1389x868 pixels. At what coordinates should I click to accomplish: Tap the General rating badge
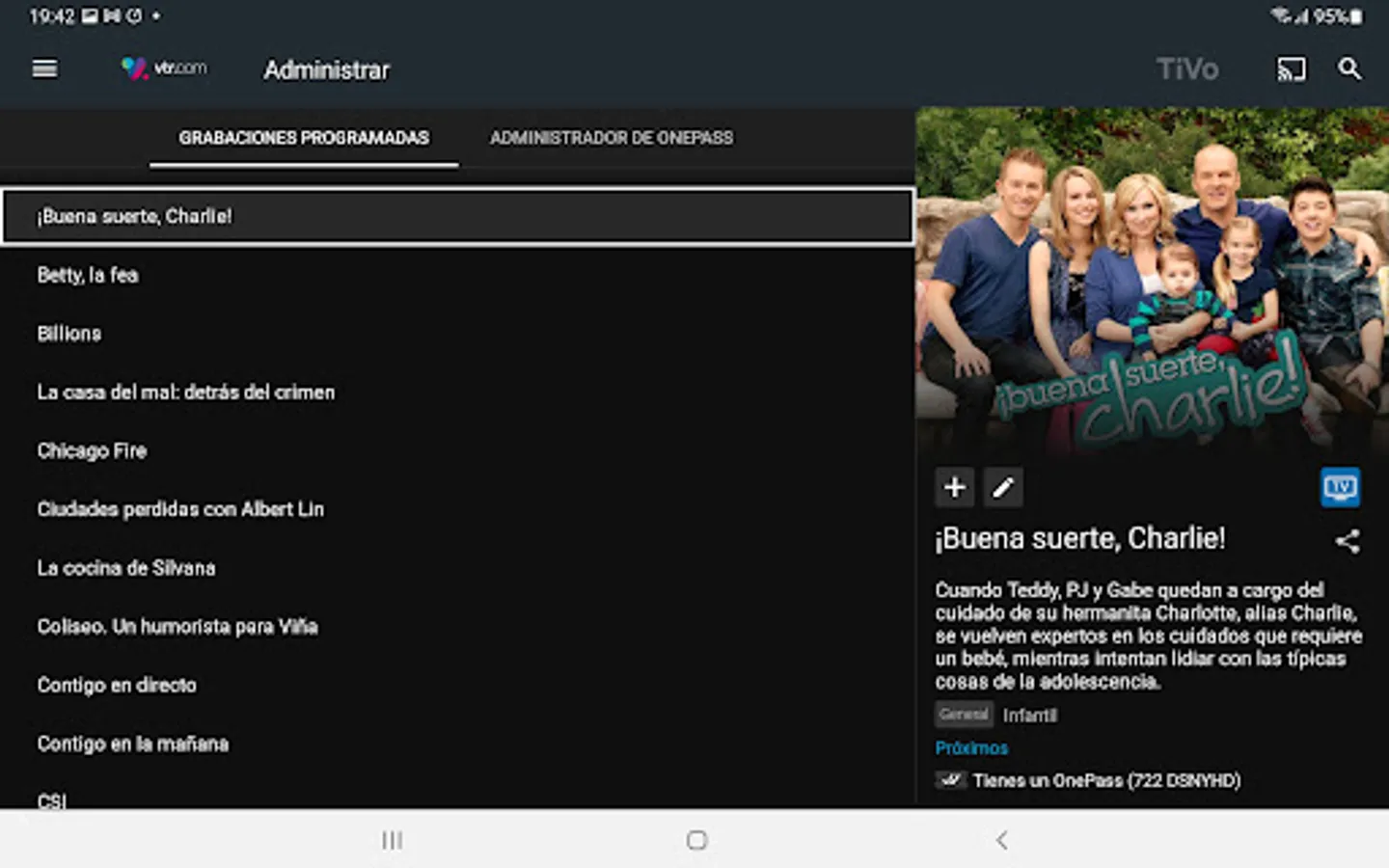[x=964, y=715]
